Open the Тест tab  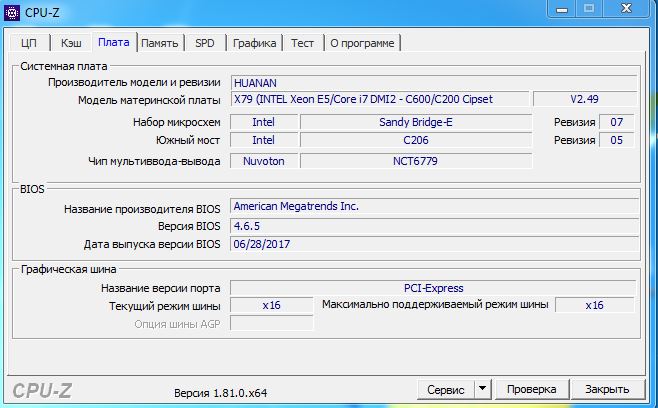[x=302, y=43]
